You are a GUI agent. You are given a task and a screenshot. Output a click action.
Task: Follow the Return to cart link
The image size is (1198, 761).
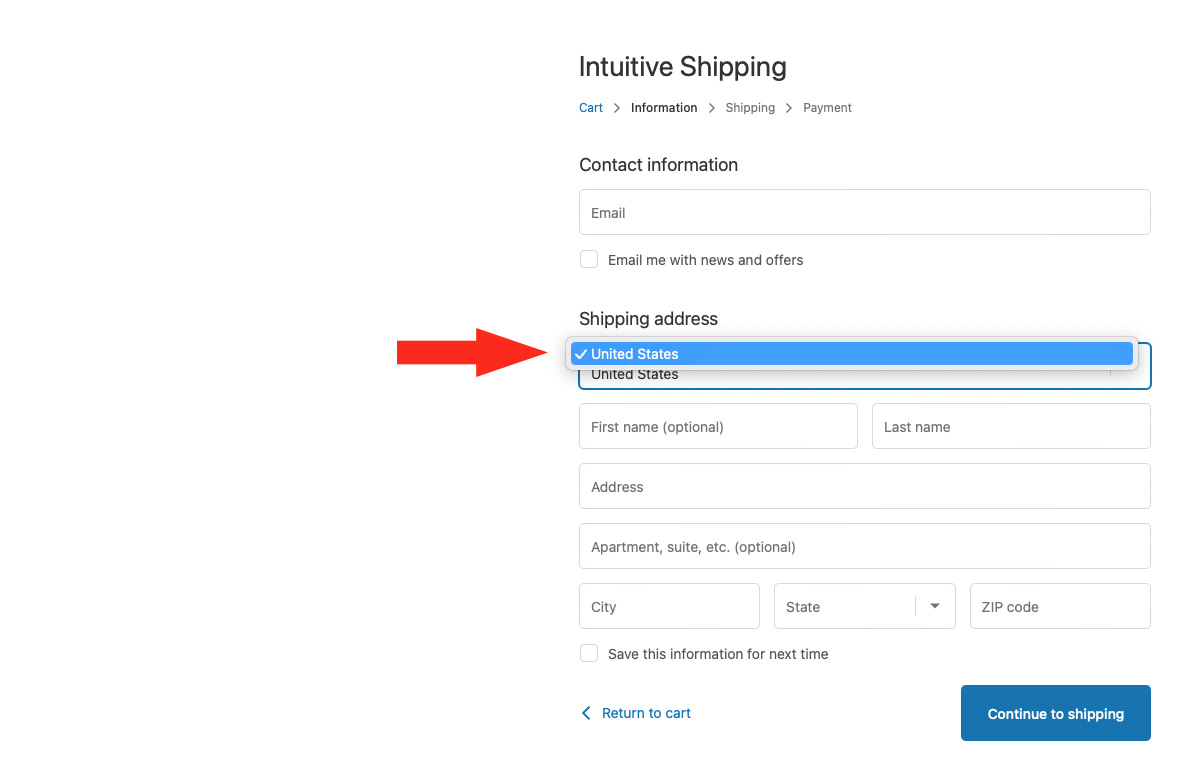(646, 713)
